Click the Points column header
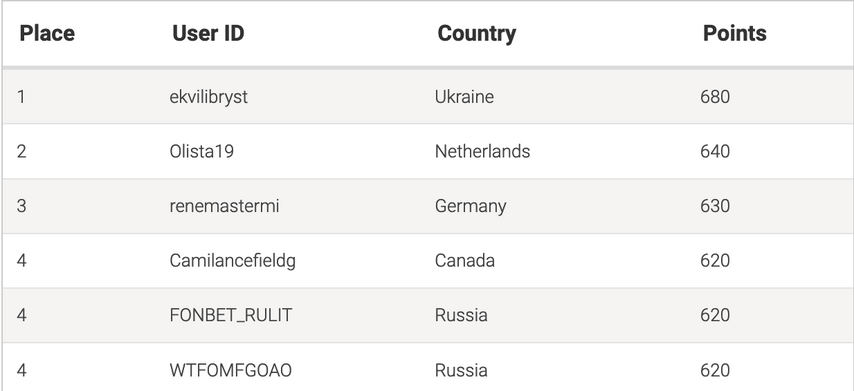The image size is (854, 391). (x=734, y=33)
